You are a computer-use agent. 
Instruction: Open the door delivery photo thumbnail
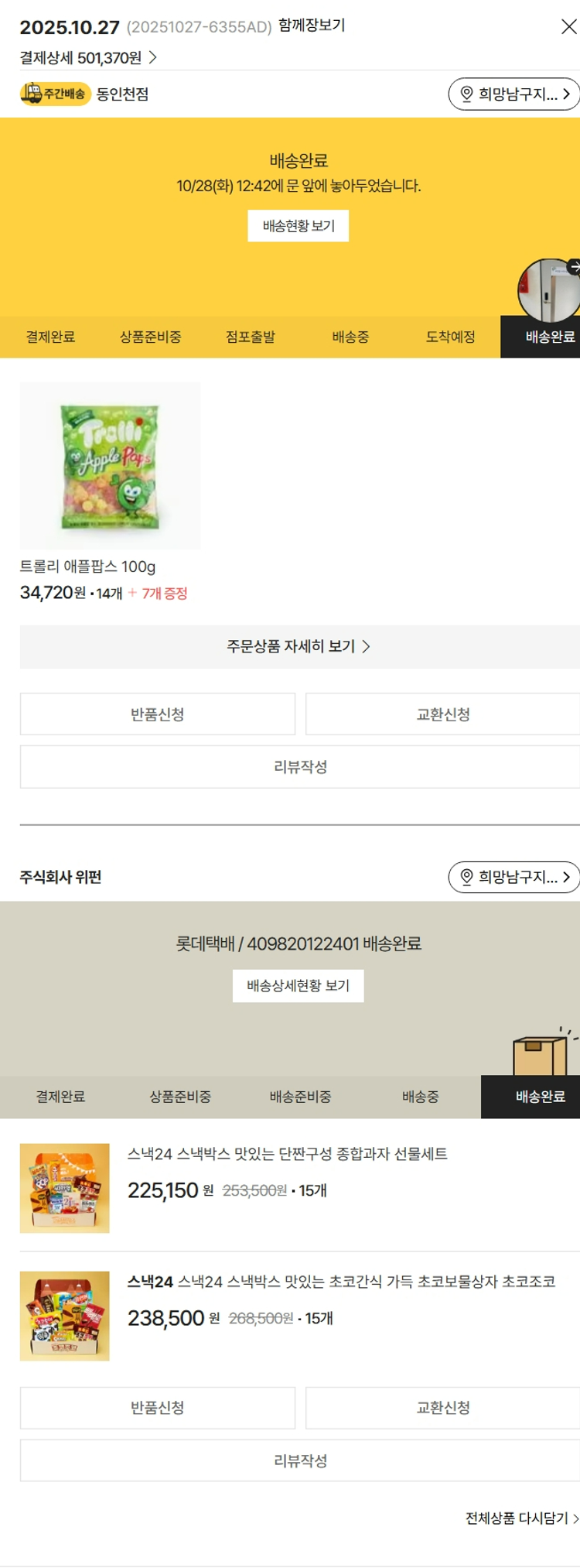click(549, 290)
